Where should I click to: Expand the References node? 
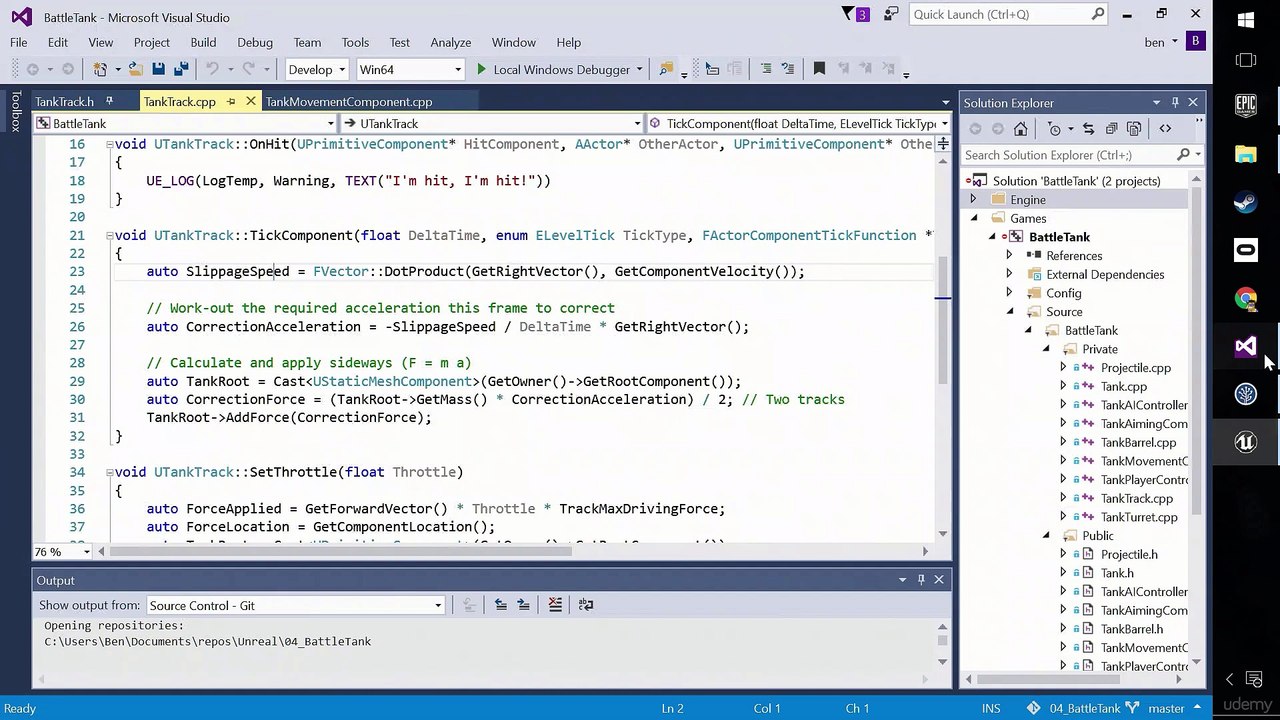(x=1009, y=256)
